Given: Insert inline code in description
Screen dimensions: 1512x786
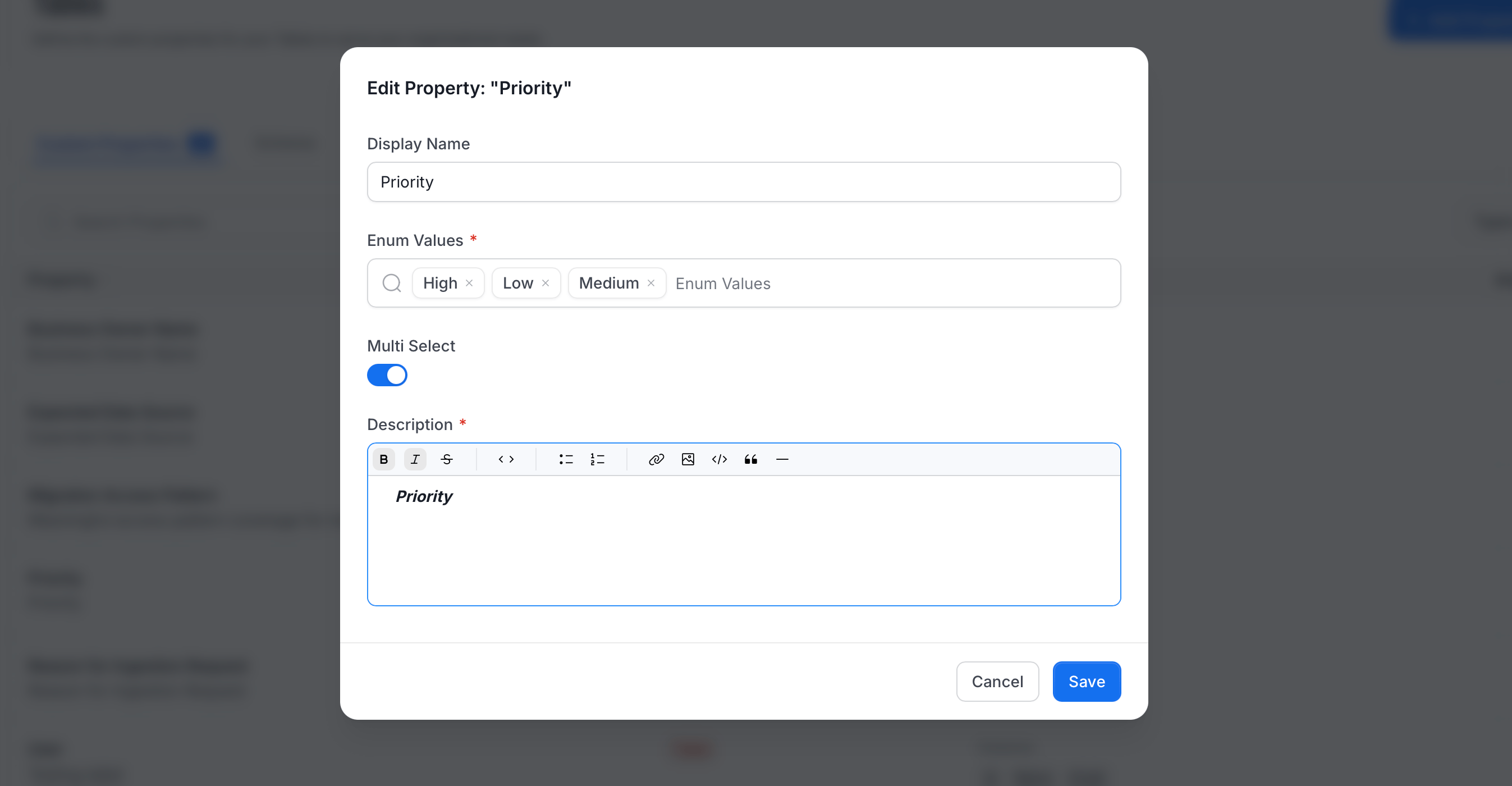Looking at the screenshot, I should pyautogui.click(x=506, y=459).
